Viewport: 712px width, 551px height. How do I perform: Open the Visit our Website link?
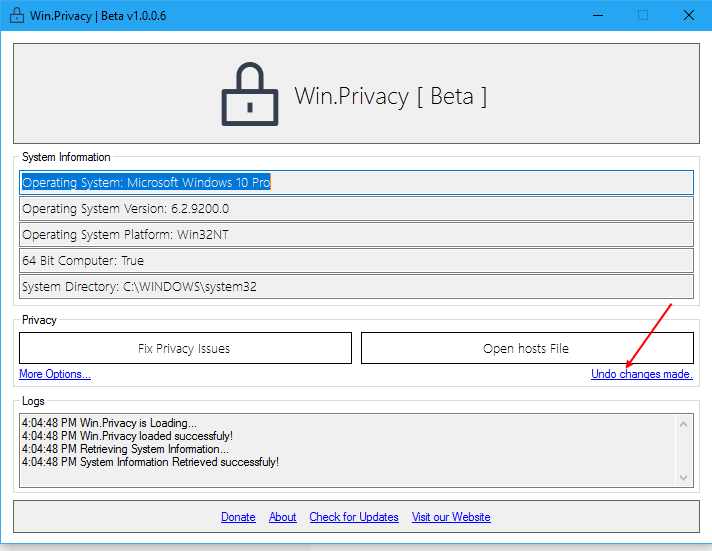(x=451, y=517)
